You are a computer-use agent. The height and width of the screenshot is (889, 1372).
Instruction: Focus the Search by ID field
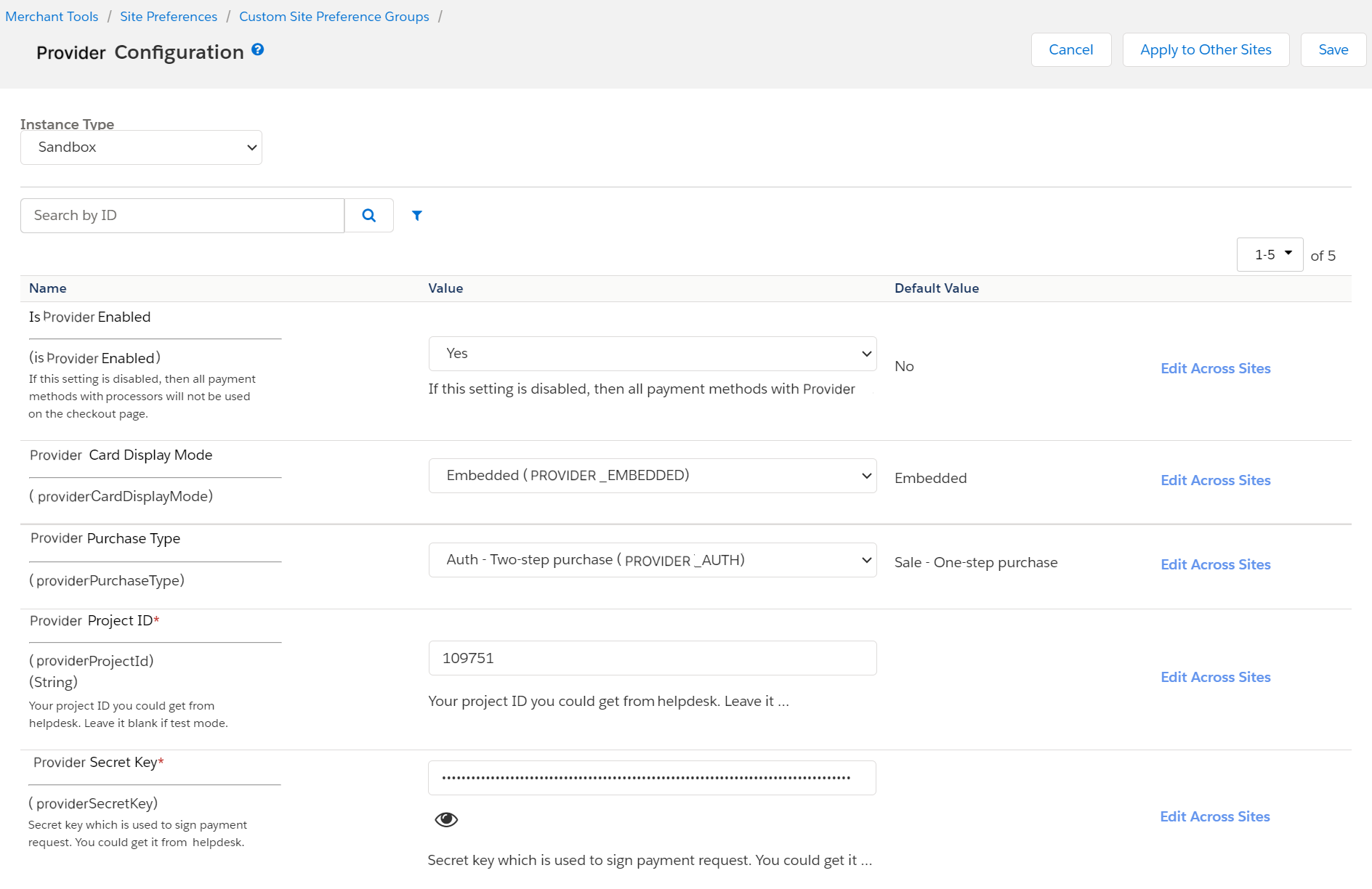pyautogui.click(x=182, y=216)
